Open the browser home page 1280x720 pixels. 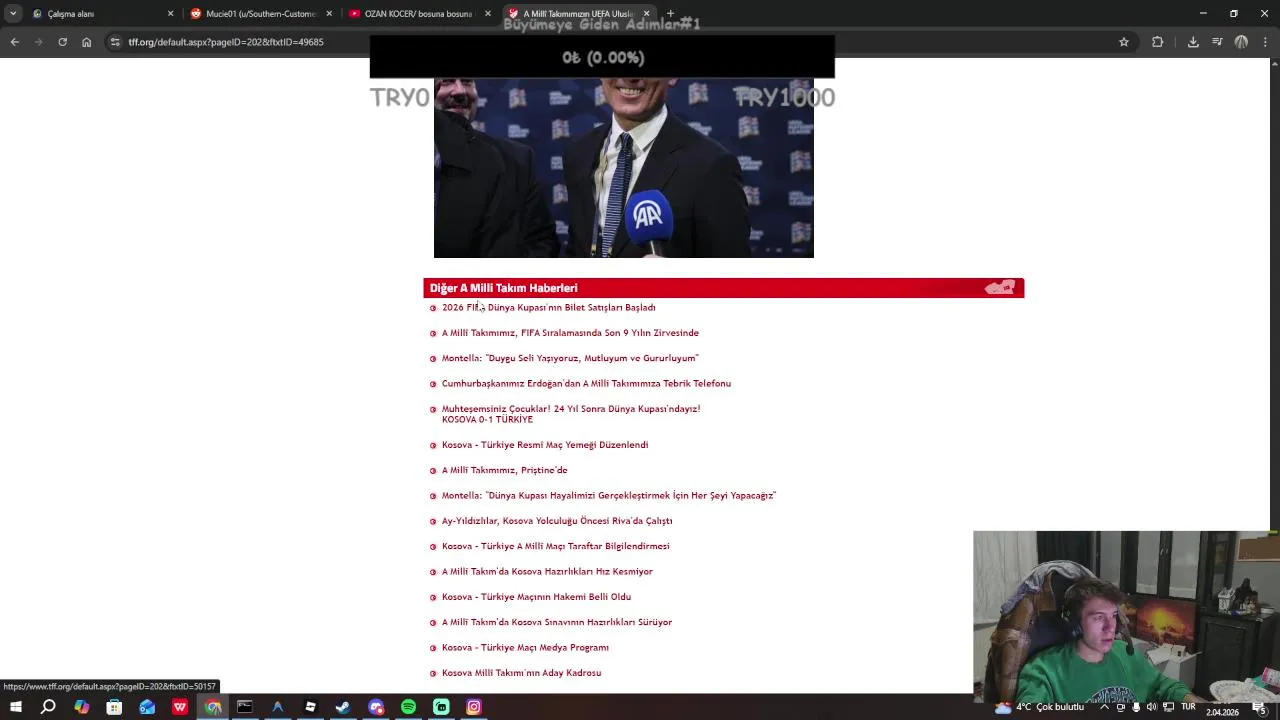coord(86,42)
